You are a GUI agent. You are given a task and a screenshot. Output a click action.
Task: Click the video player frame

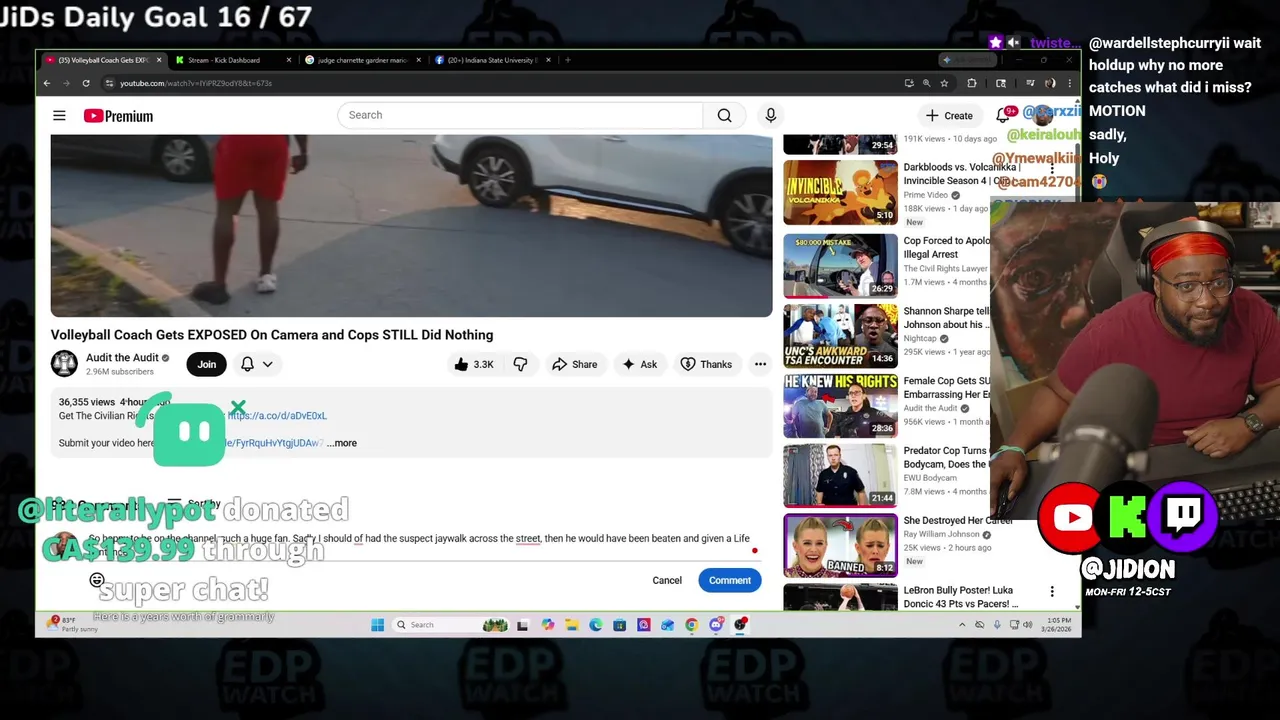[x=411, y=225]
